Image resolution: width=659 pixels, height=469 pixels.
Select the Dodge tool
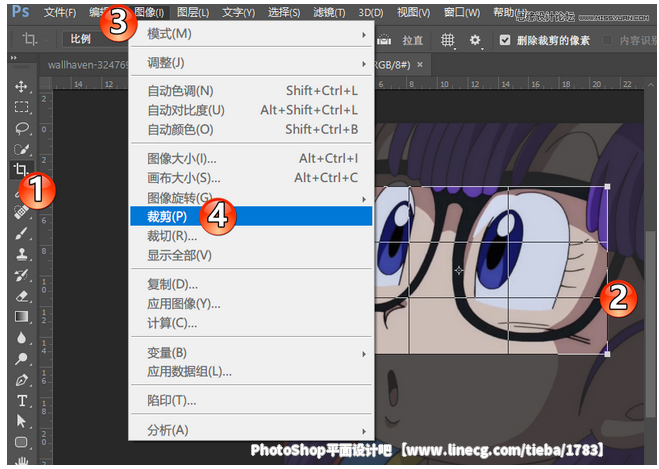21,358
